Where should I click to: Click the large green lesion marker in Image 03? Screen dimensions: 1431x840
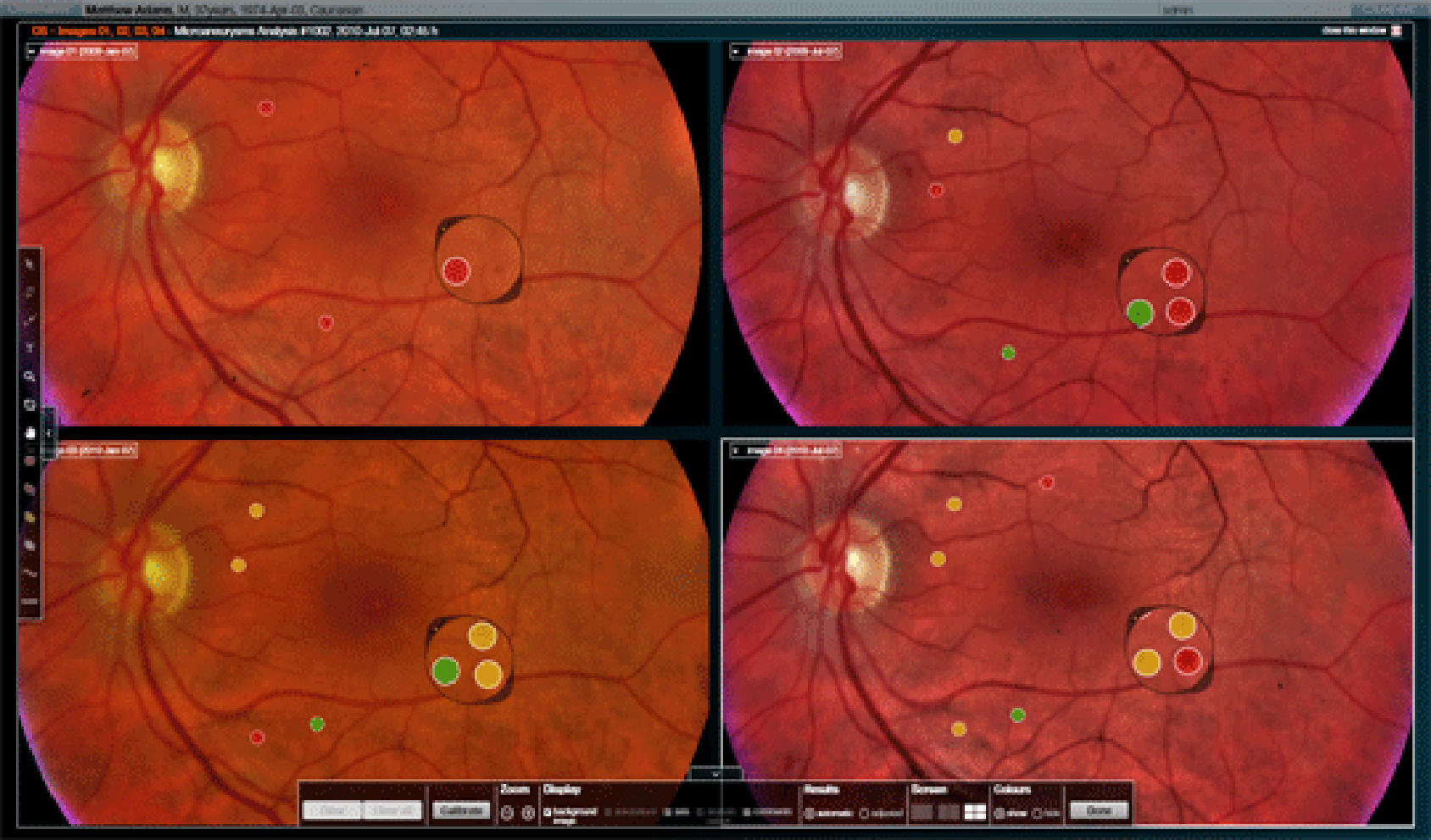coord(446,670)
